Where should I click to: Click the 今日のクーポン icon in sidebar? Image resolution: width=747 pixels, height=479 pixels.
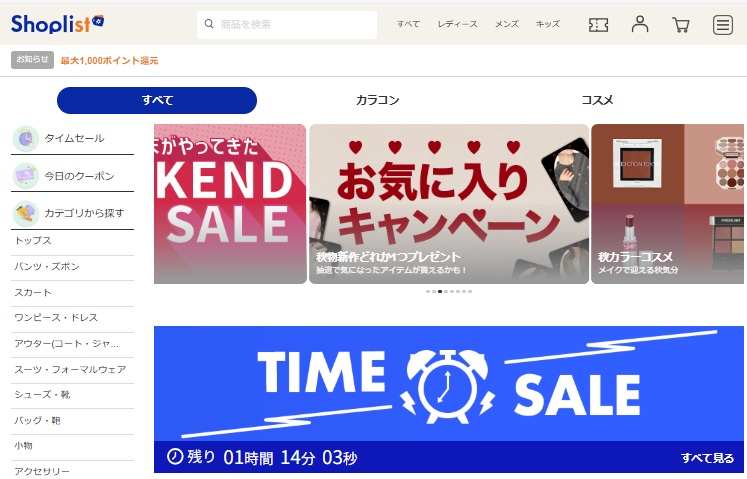(x=25, y=176)
